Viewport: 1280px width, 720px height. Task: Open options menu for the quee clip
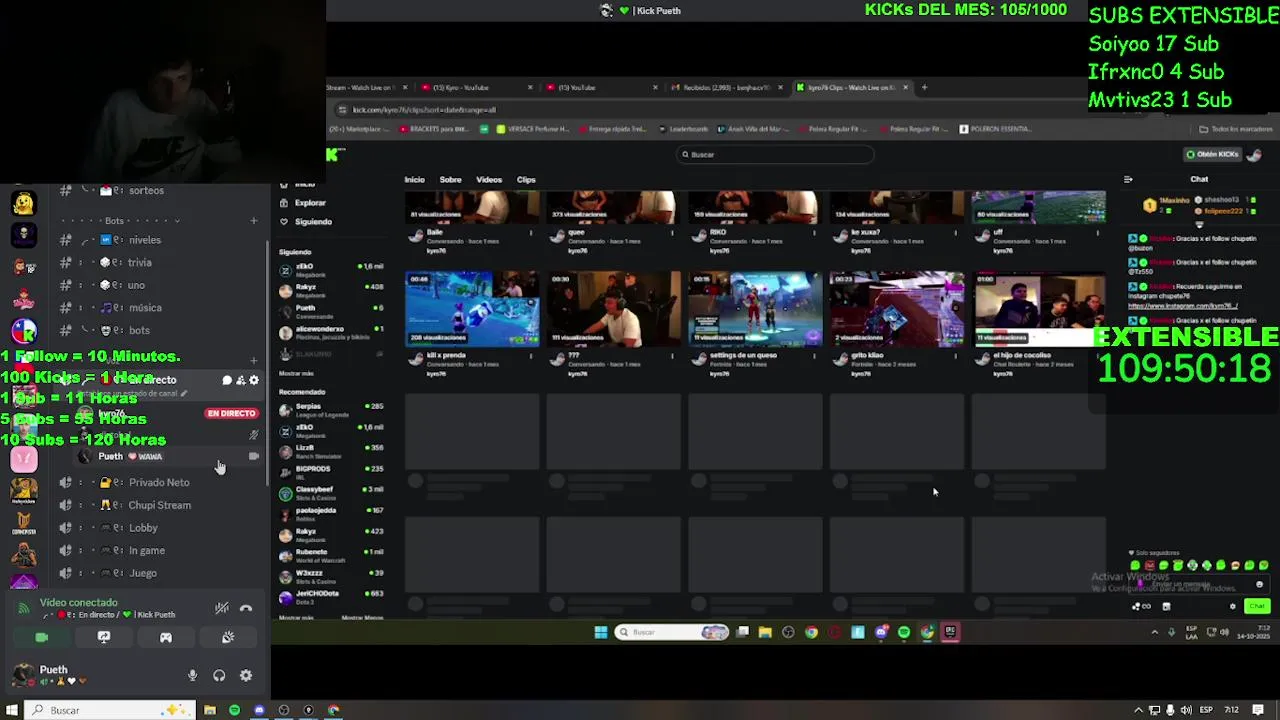coord(672,232)
